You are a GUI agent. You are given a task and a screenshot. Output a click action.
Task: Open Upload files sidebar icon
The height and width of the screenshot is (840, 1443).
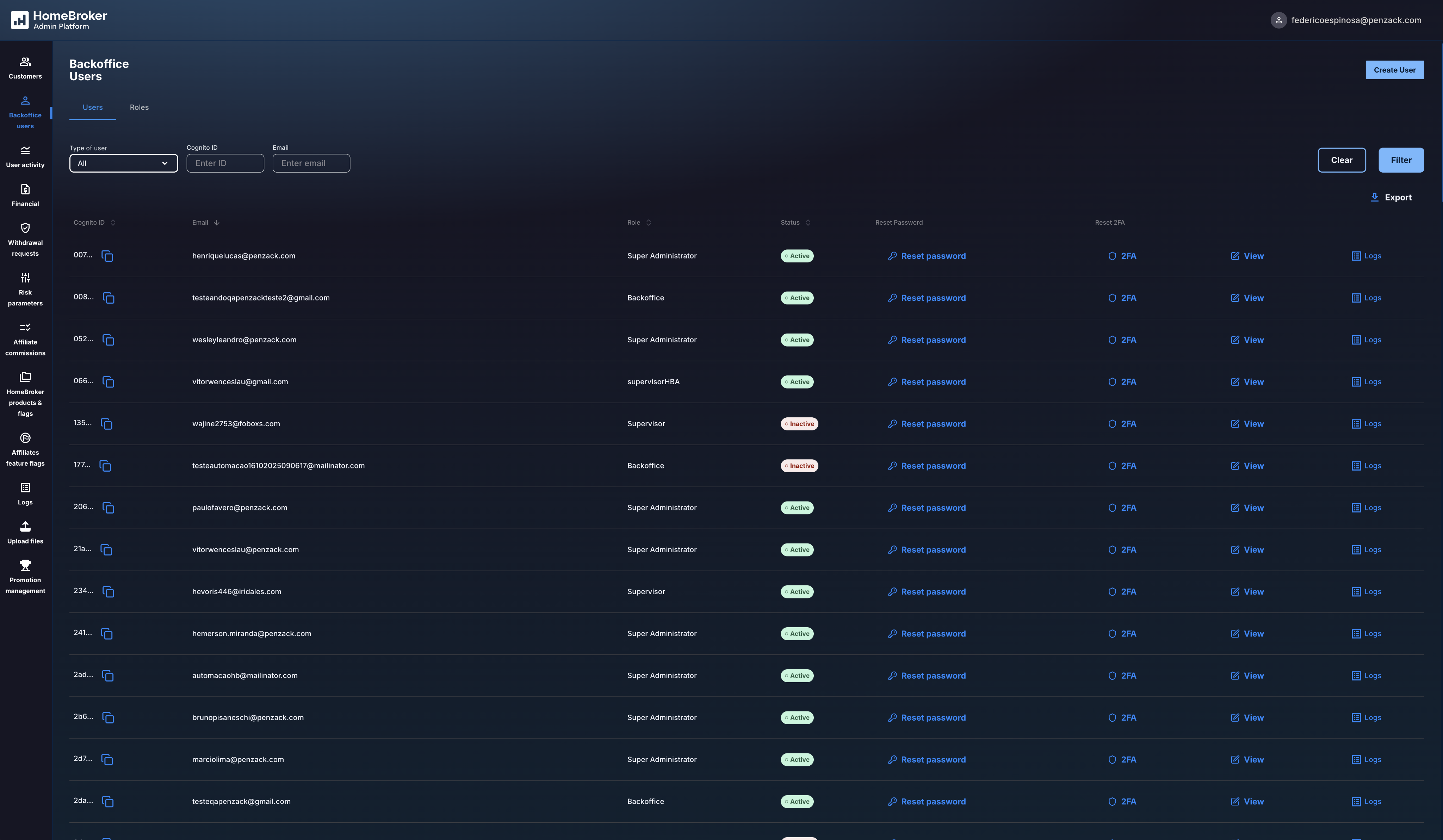pyautogui.click(x=25, y=527)
